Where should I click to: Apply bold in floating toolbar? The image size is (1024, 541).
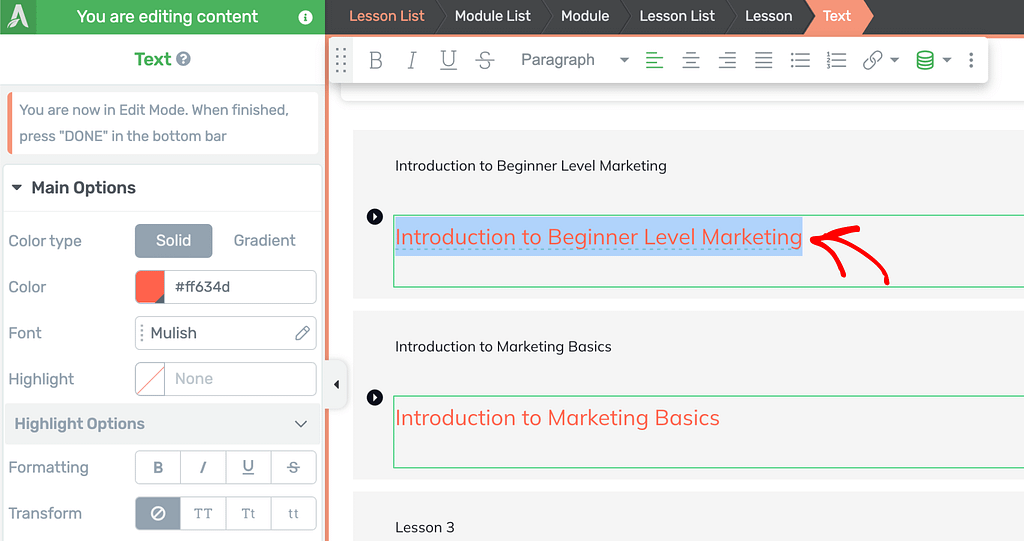[376, 60]
